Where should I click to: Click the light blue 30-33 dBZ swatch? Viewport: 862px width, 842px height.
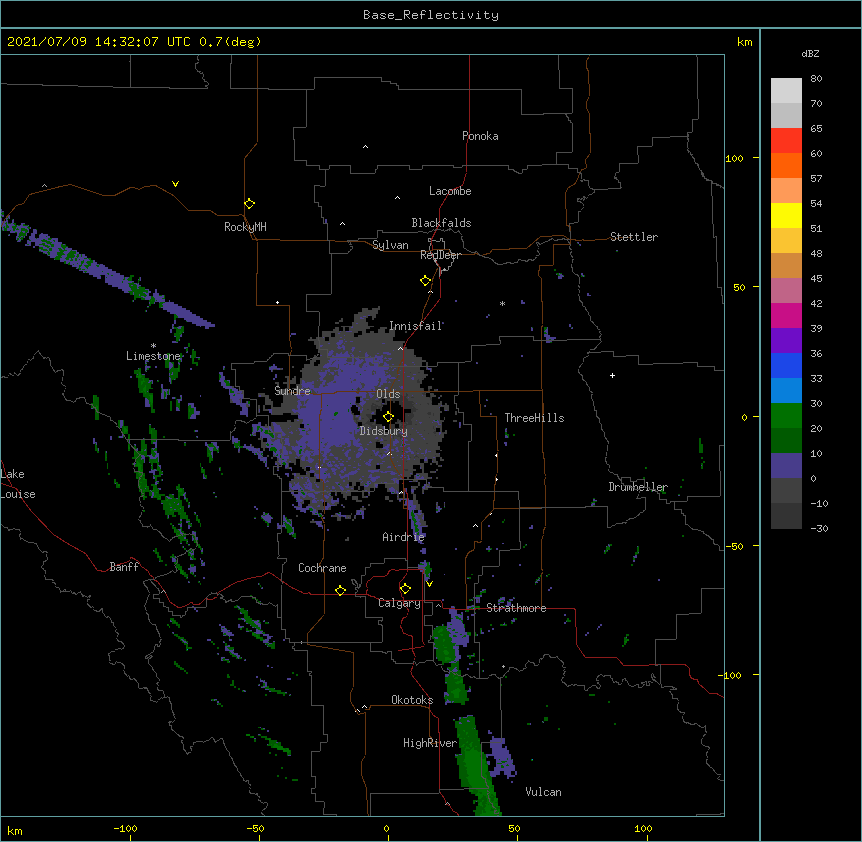tap(786, 391)
